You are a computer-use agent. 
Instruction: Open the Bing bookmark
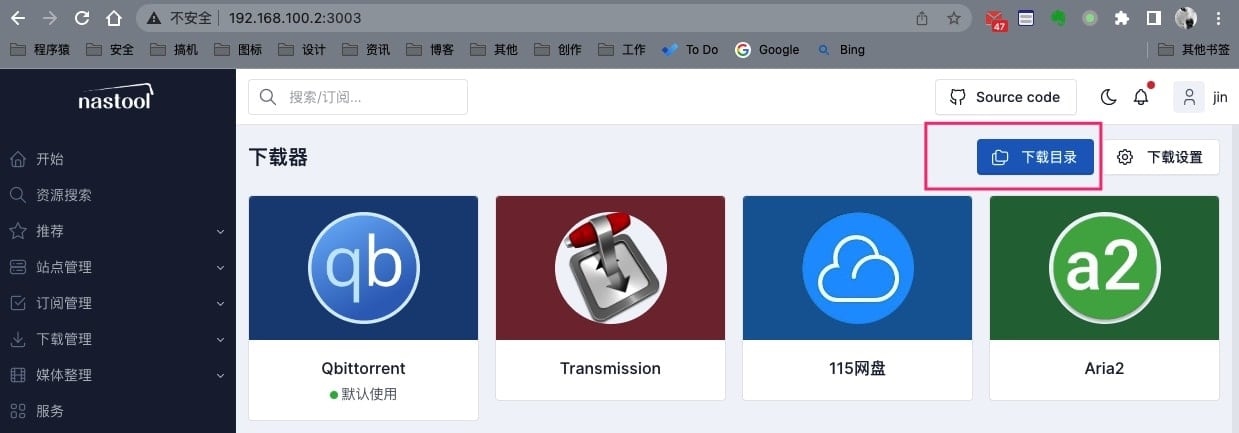[841, 49]
